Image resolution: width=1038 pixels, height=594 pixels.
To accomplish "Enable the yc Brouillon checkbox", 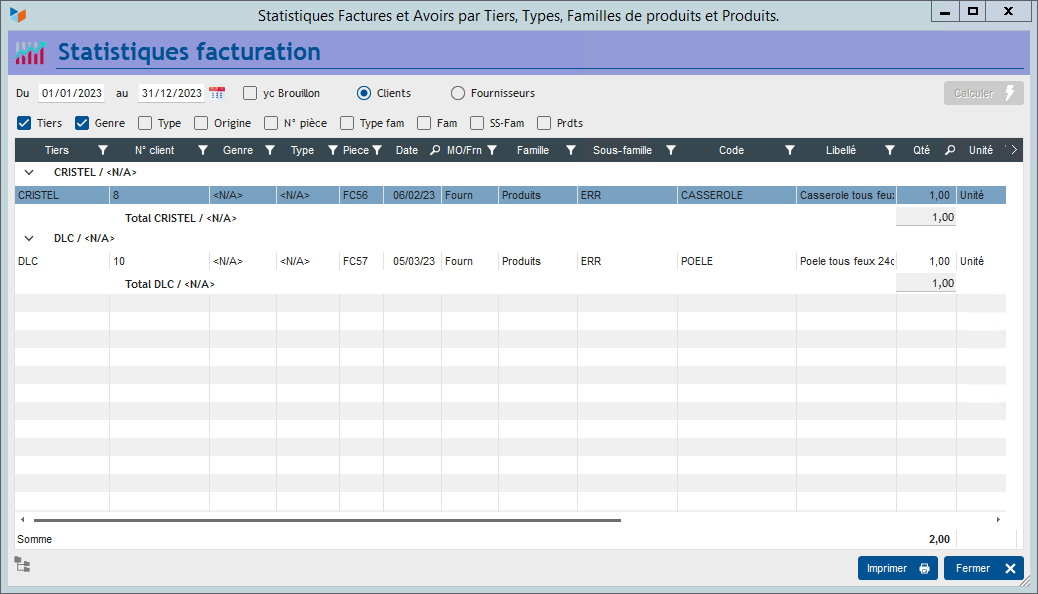I will pyautogui.click(x=250, y=93).
